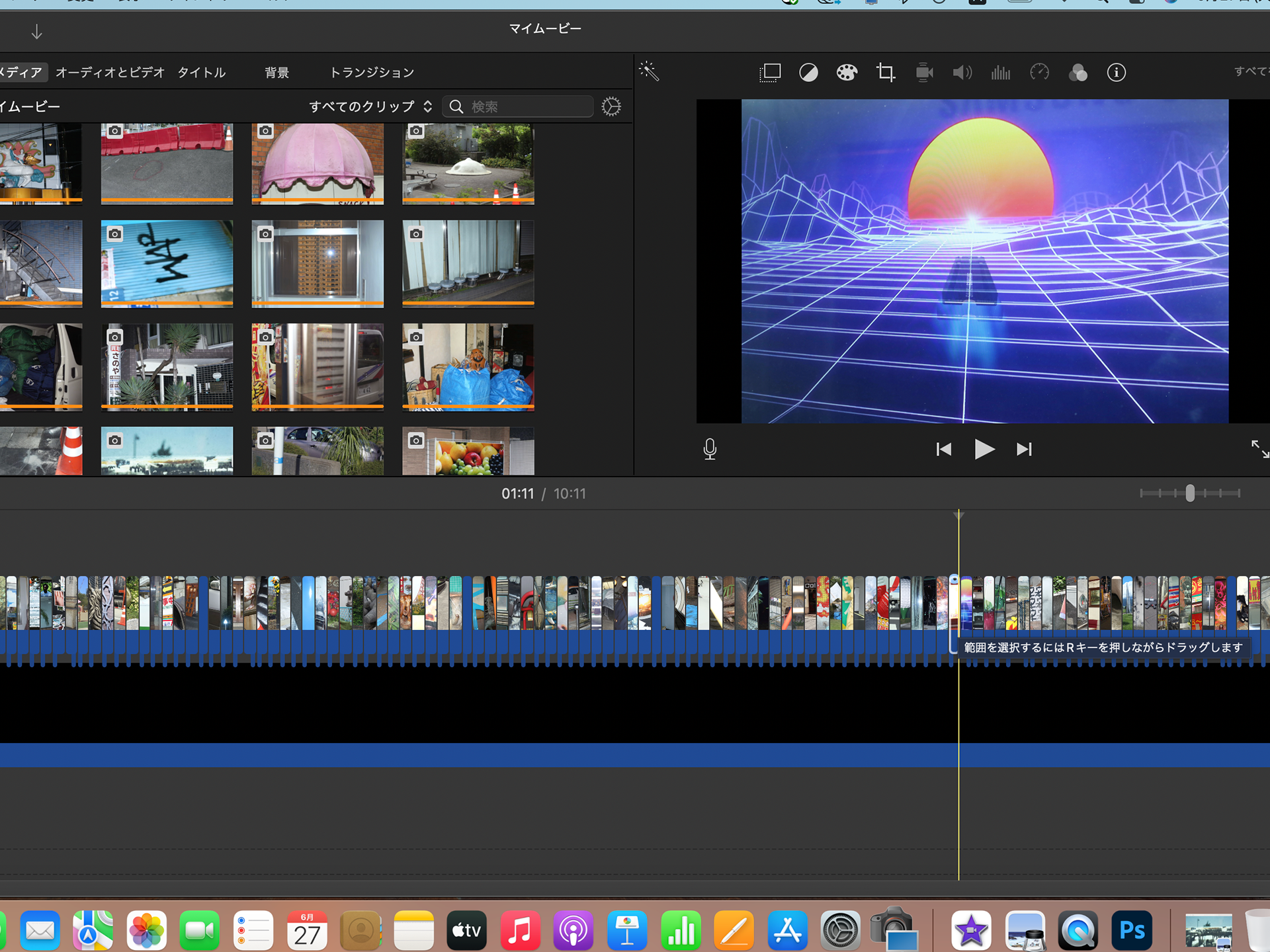This screenshot has height=952, width=1270.
Task: Select the blue graffiti shutter thumbnail
Action: [x=167, y=264]
